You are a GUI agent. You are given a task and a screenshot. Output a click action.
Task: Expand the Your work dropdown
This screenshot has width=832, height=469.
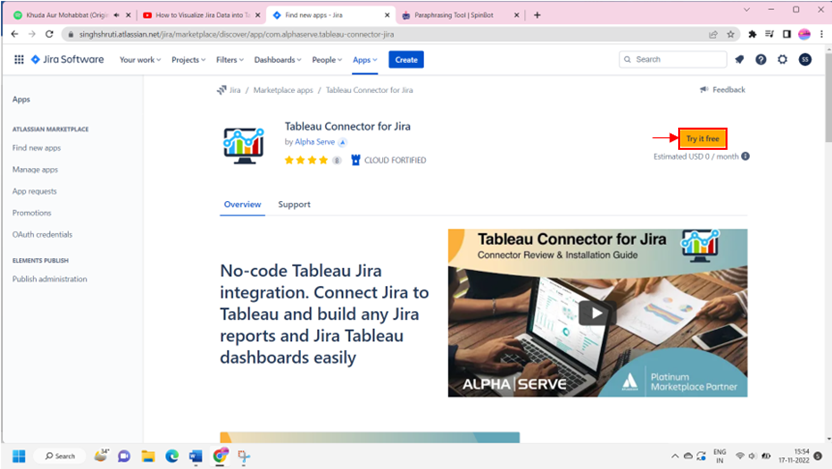140,59
